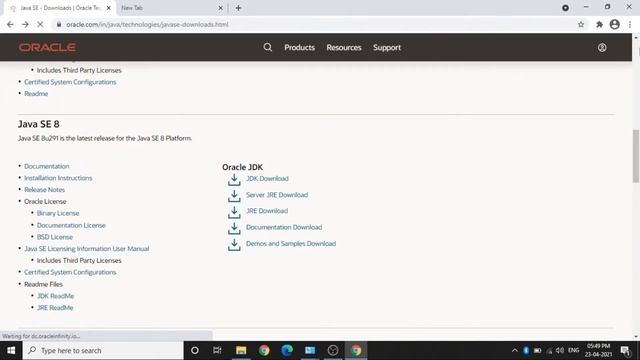Click the browser address bar URL

tap(147, 24)
